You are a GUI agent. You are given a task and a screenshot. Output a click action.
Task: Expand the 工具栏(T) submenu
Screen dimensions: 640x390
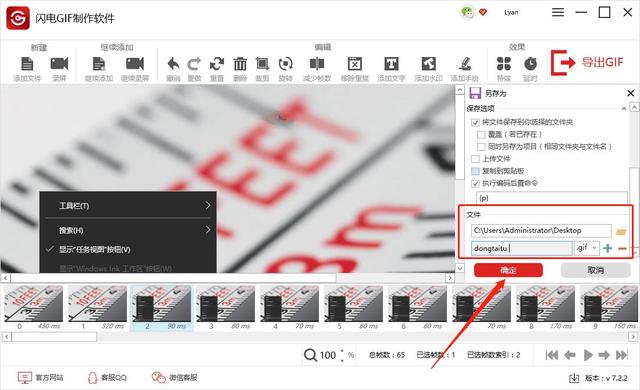tap(128, 206)
